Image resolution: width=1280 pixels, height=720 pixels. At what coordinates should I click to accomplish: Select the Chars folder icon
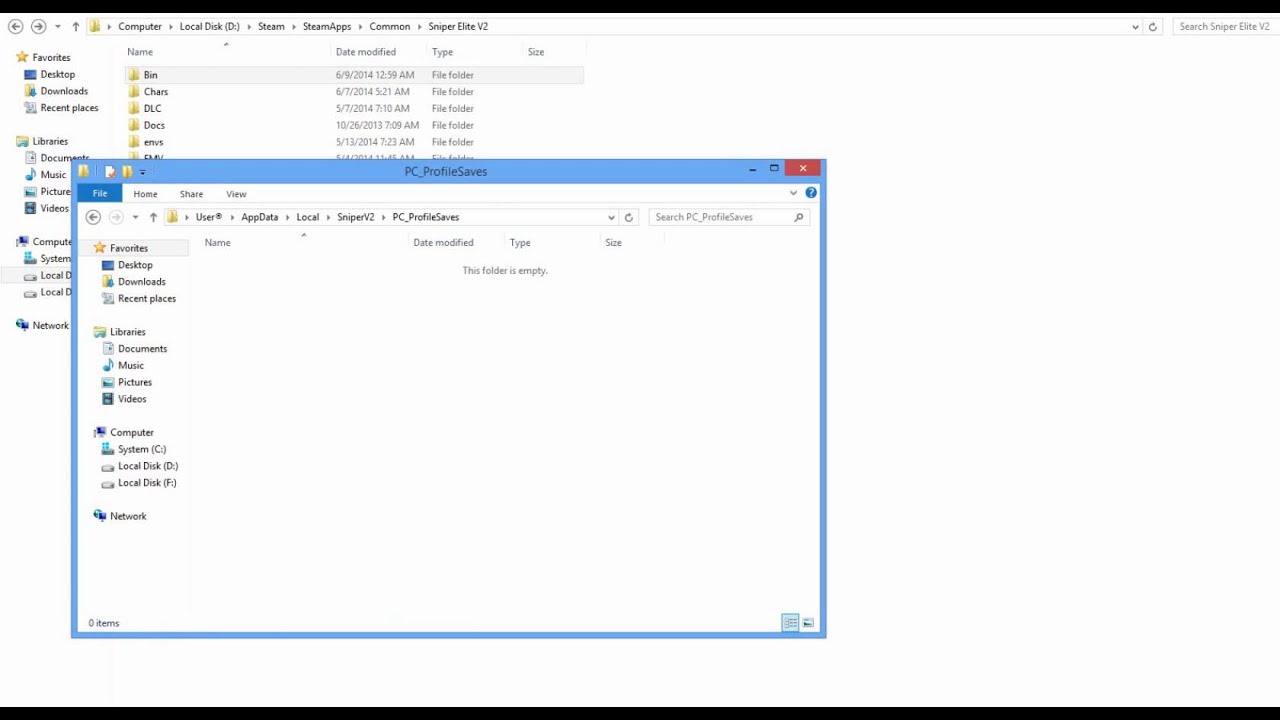(x=134, y=92)
